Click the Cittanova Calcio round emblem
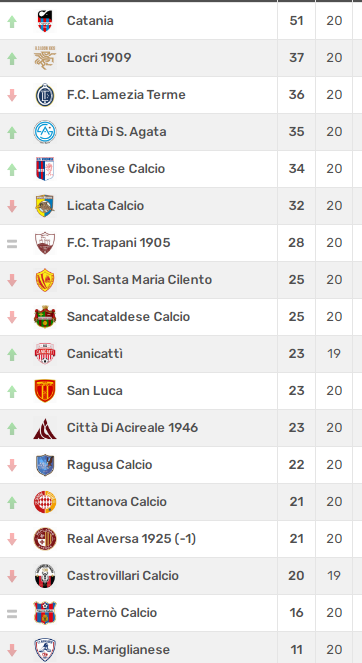The height and width of the screenshot is (663, 362). tap(45, 502)
